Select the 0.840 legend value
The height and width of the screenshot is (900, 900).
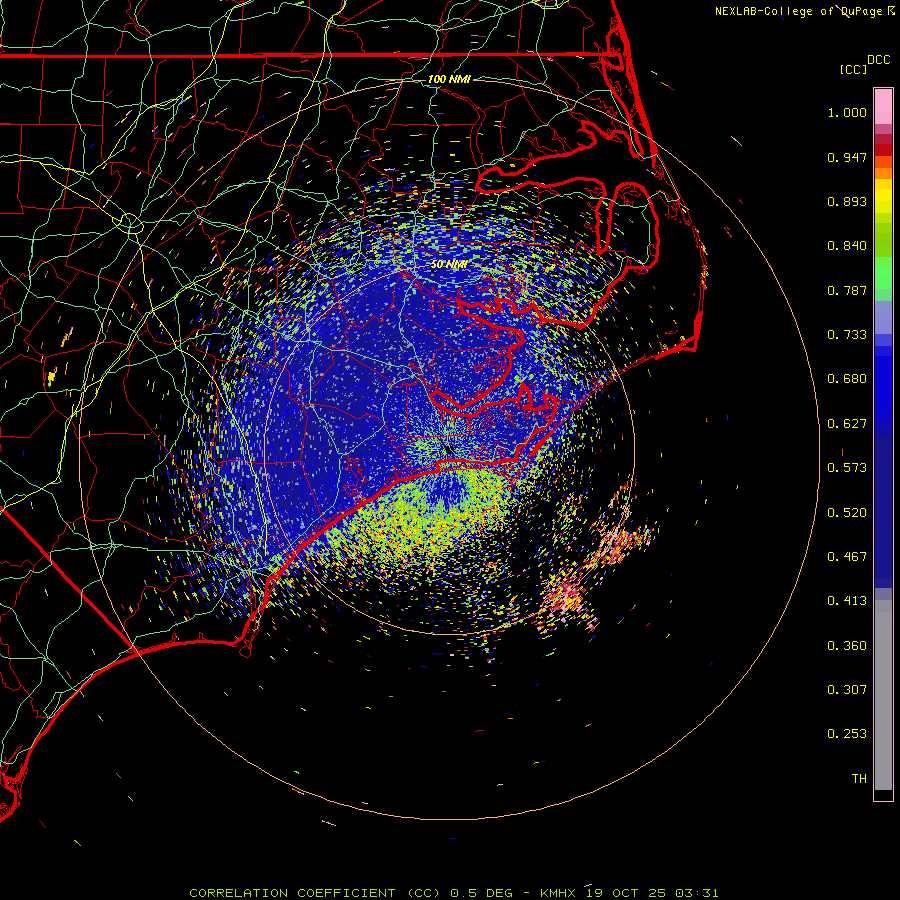tap(847, 246)
